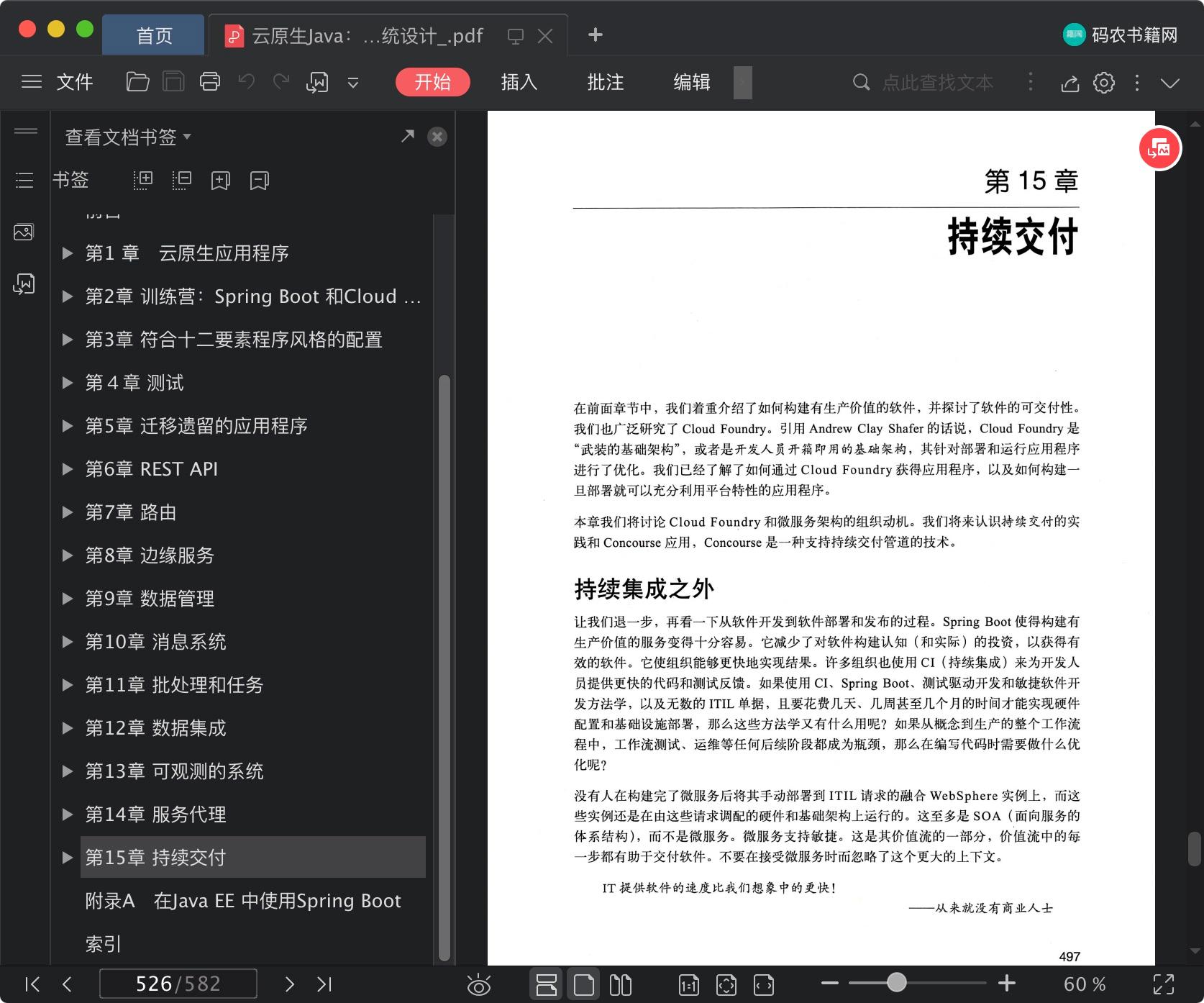This screenshot has height=1003, width=1204.
Task: Enable continuous scroll view mode
Action: coord(547,984)
